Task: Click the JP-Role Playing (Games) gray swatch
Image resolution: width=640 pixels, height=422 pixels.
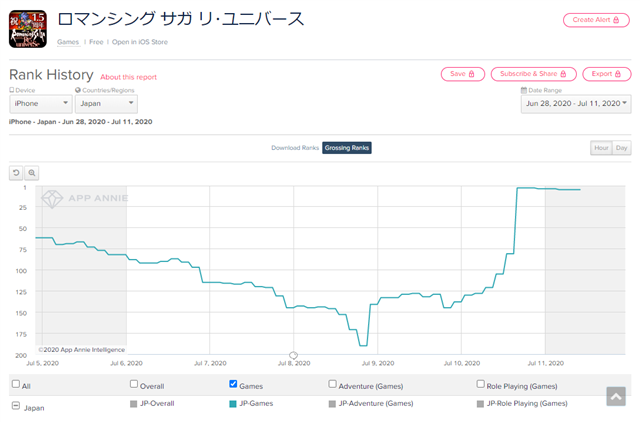Action: (480, 404)
